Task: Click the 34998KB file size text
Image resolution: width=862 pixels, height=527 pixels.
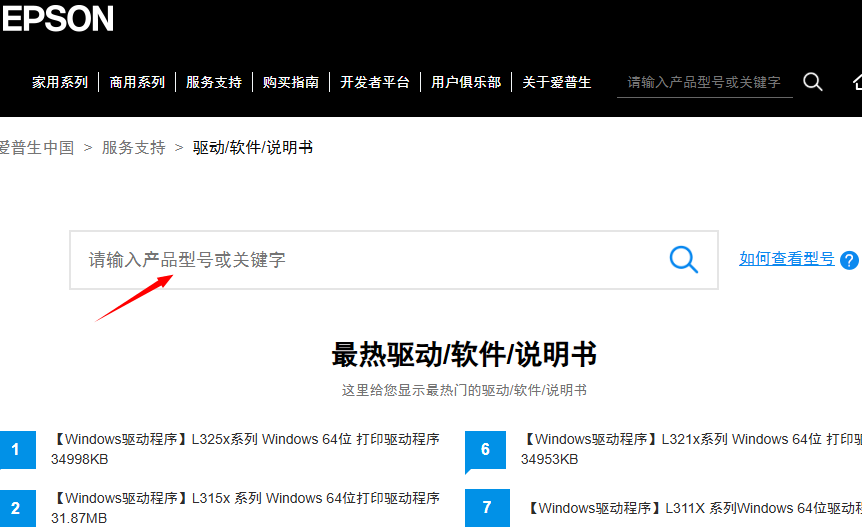Action: pos(80,459)
